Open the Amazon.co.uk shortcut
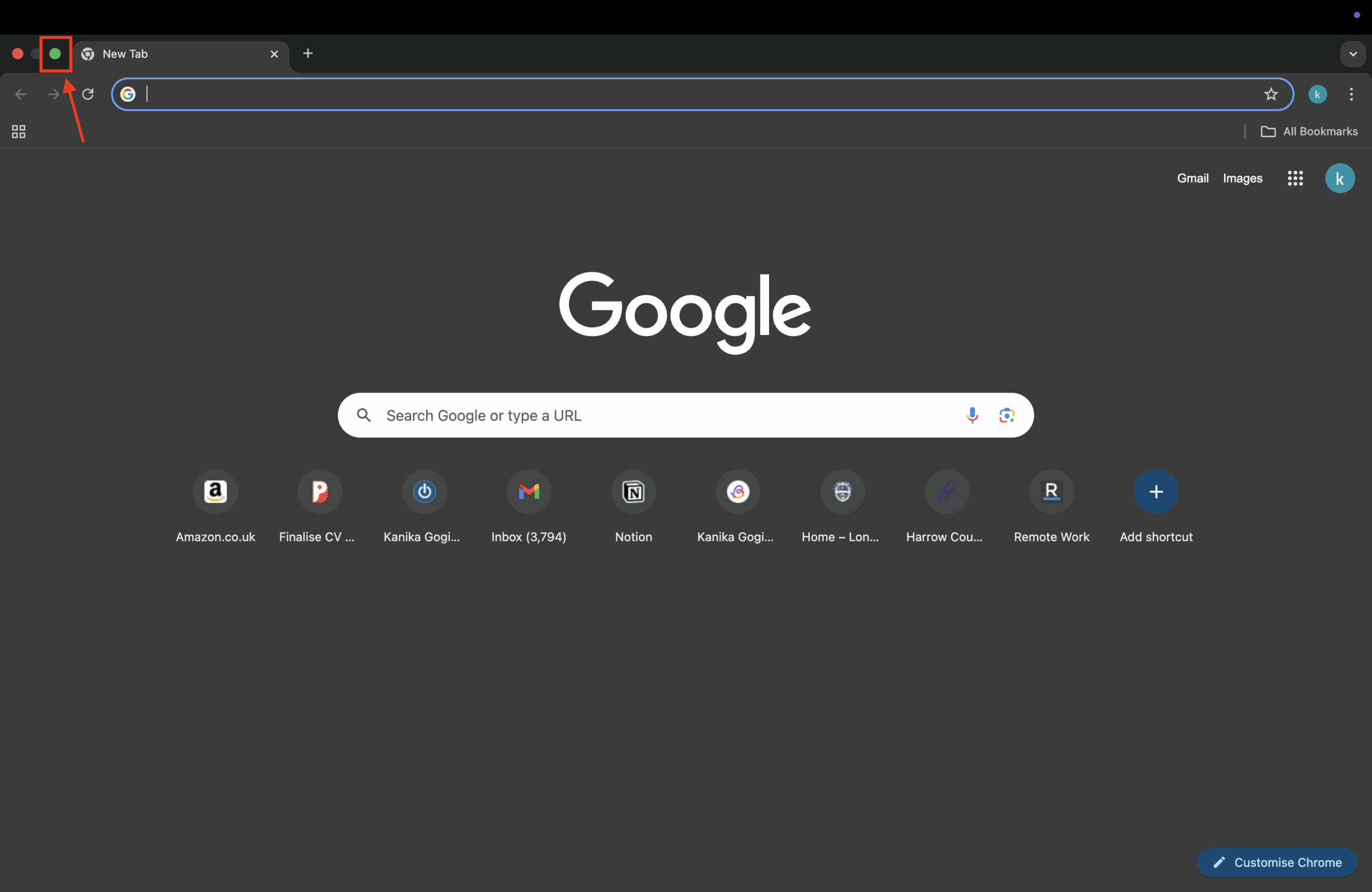This screenshot has height=892, width=1372. [215, 491]
